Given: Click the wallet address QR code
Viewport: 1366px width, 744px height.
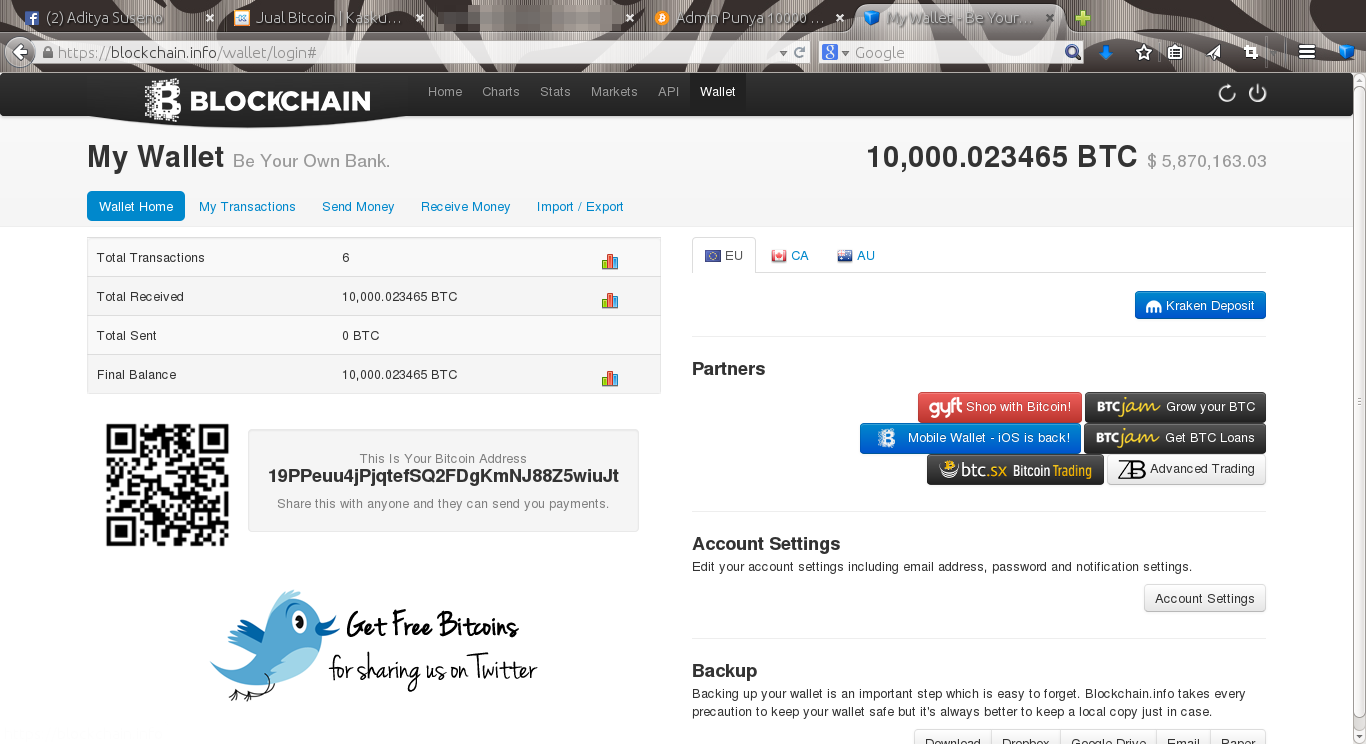Looking at the screenshot, I should pyautogui.click(x=167, y=485).
